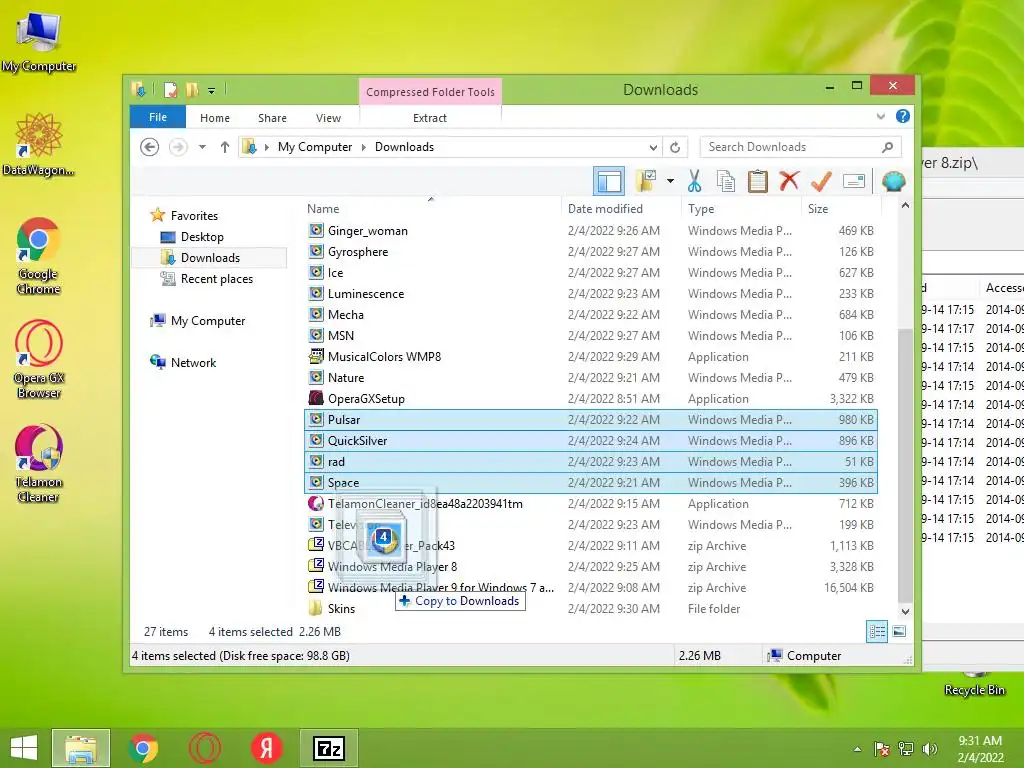Switch to the View ribbon tab
This screenshot has height=768, width=1024.
click(x=328, y=118)
